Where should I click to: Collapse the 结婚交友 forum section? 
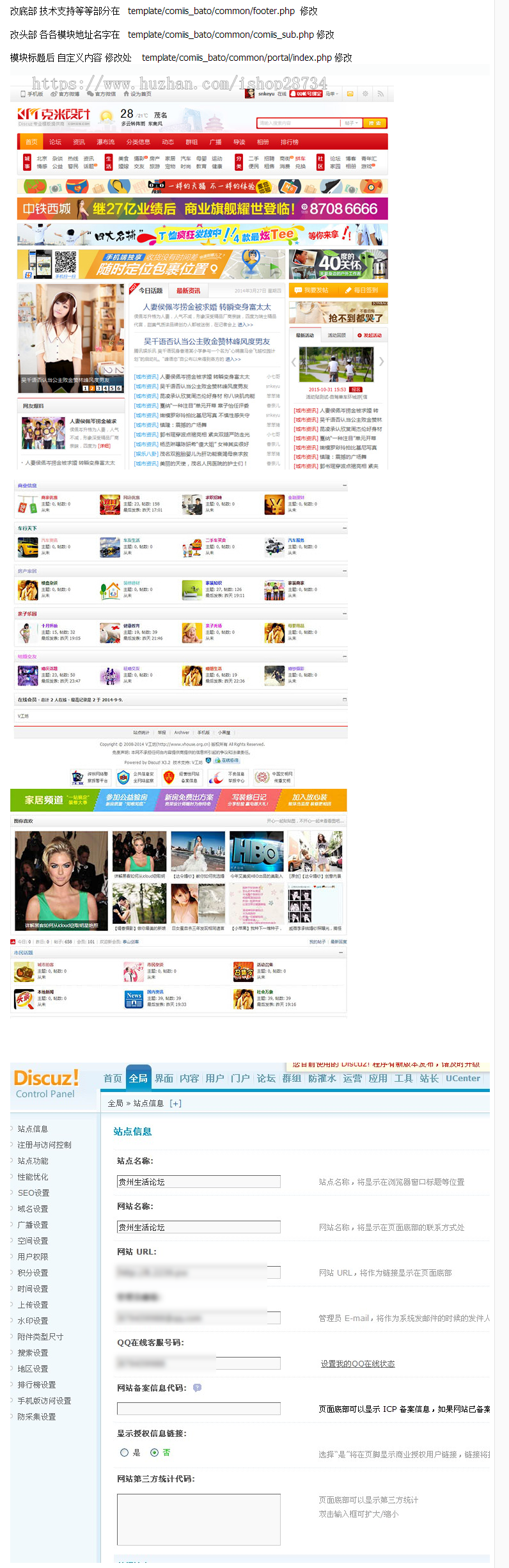tap(345, 657)
